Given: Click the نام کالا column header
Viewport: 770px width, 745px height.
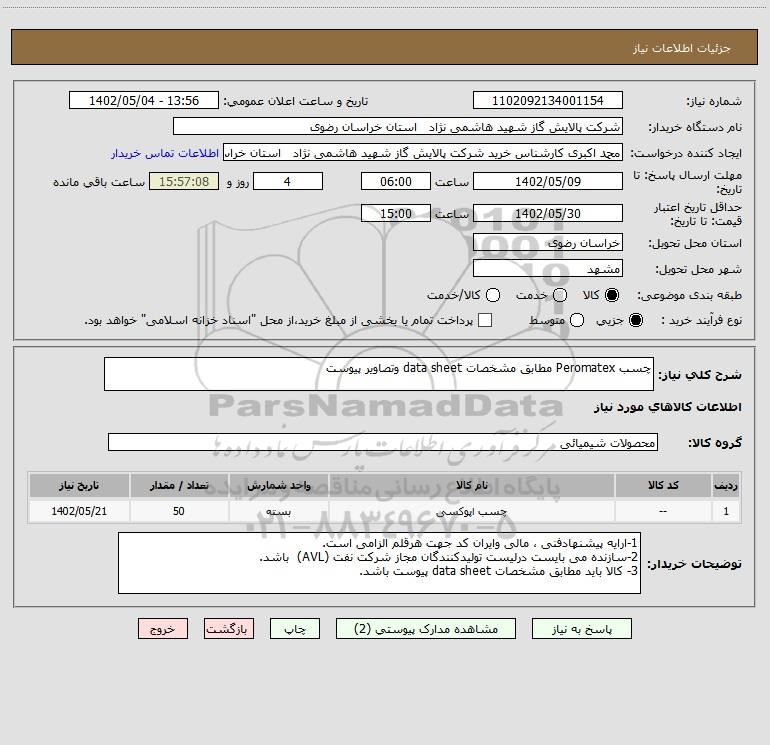Looking at the screenshot, I should pyautogui.click(x=471, y=485).
